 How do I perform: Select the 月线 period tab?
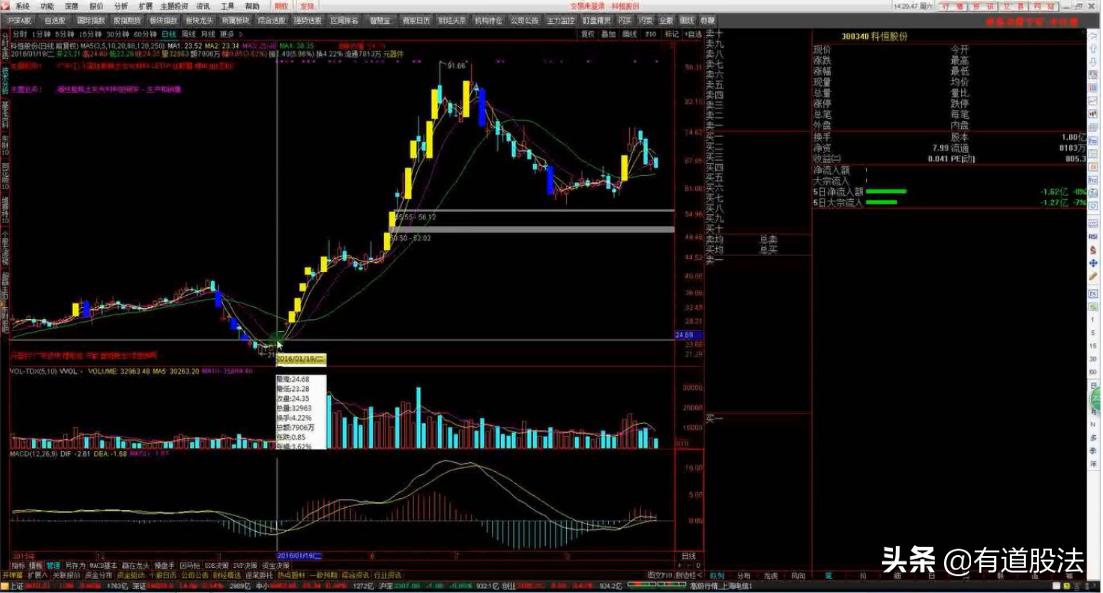pos(208,34)
